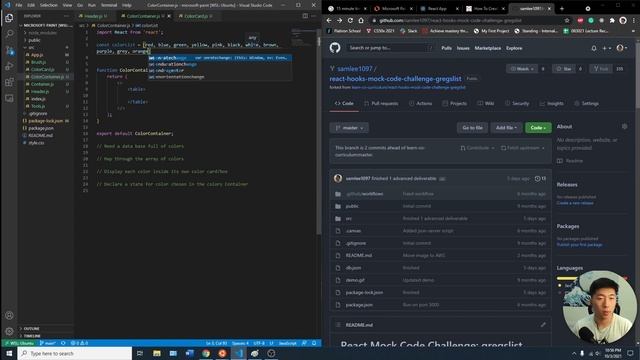Open the samlee1097 profile link

point(355,69)
